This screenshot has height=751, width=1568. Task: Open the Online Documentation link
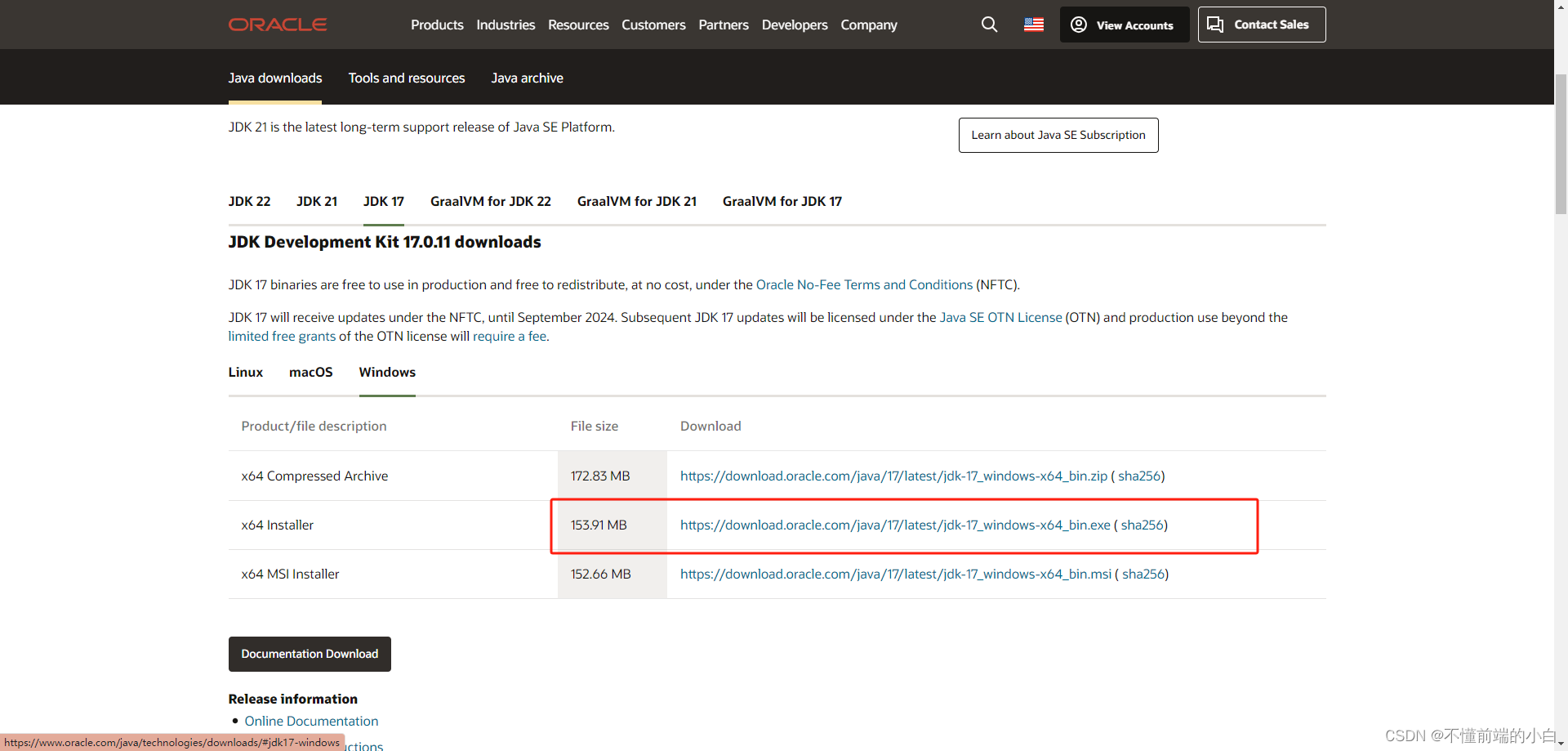311,721
